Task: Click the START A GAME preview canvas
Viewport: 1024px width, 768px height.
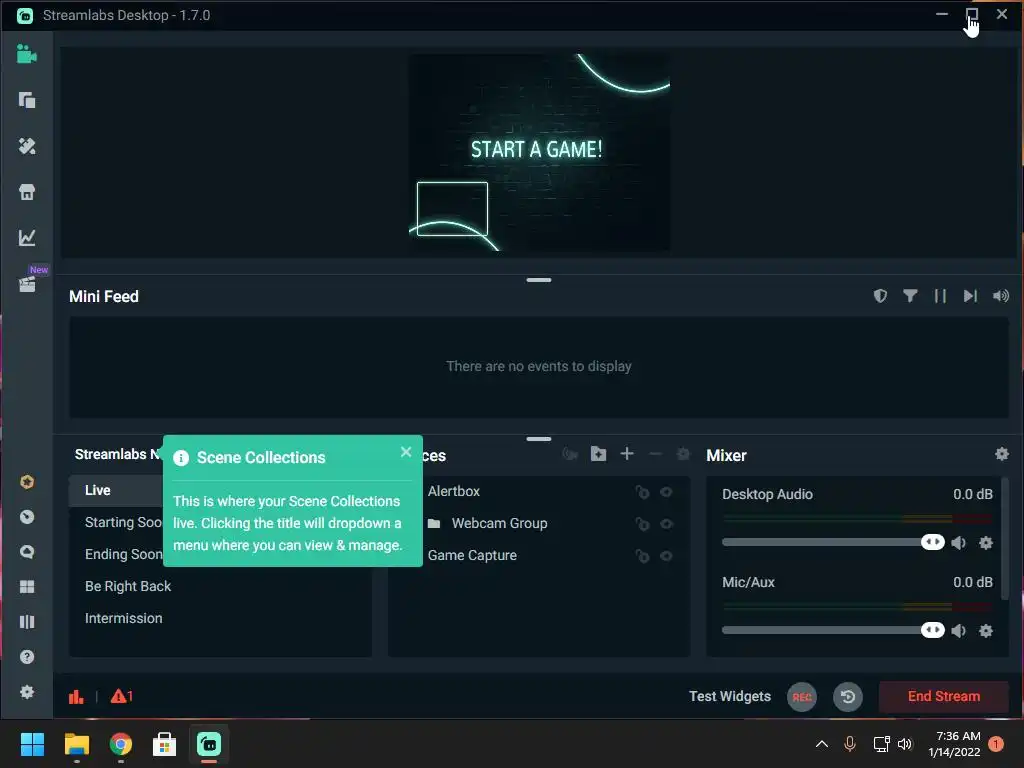Action: [x=539, y=152]
